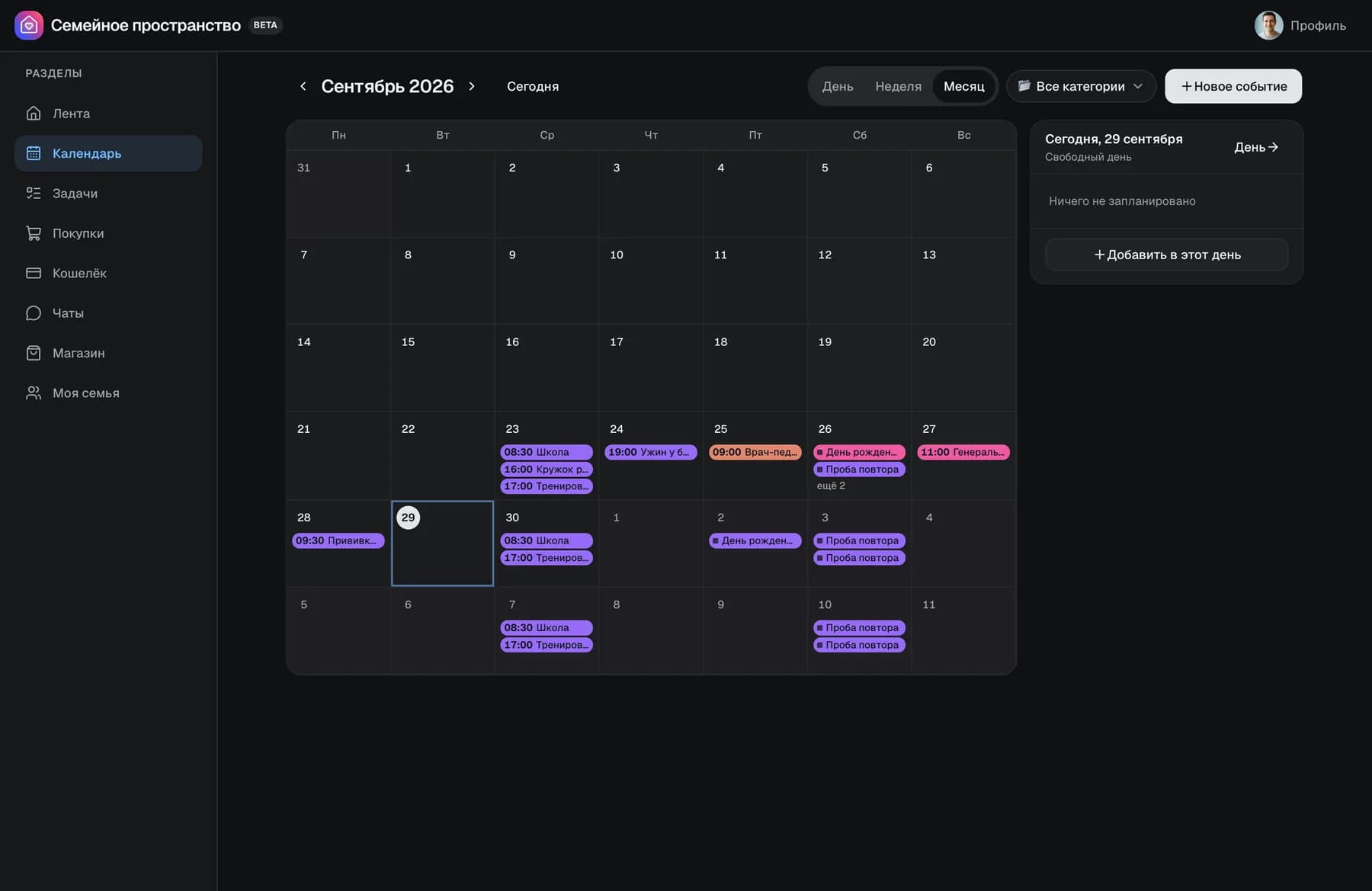Open День link in today panel
Screen dimensions: 1372x891
1256,147
